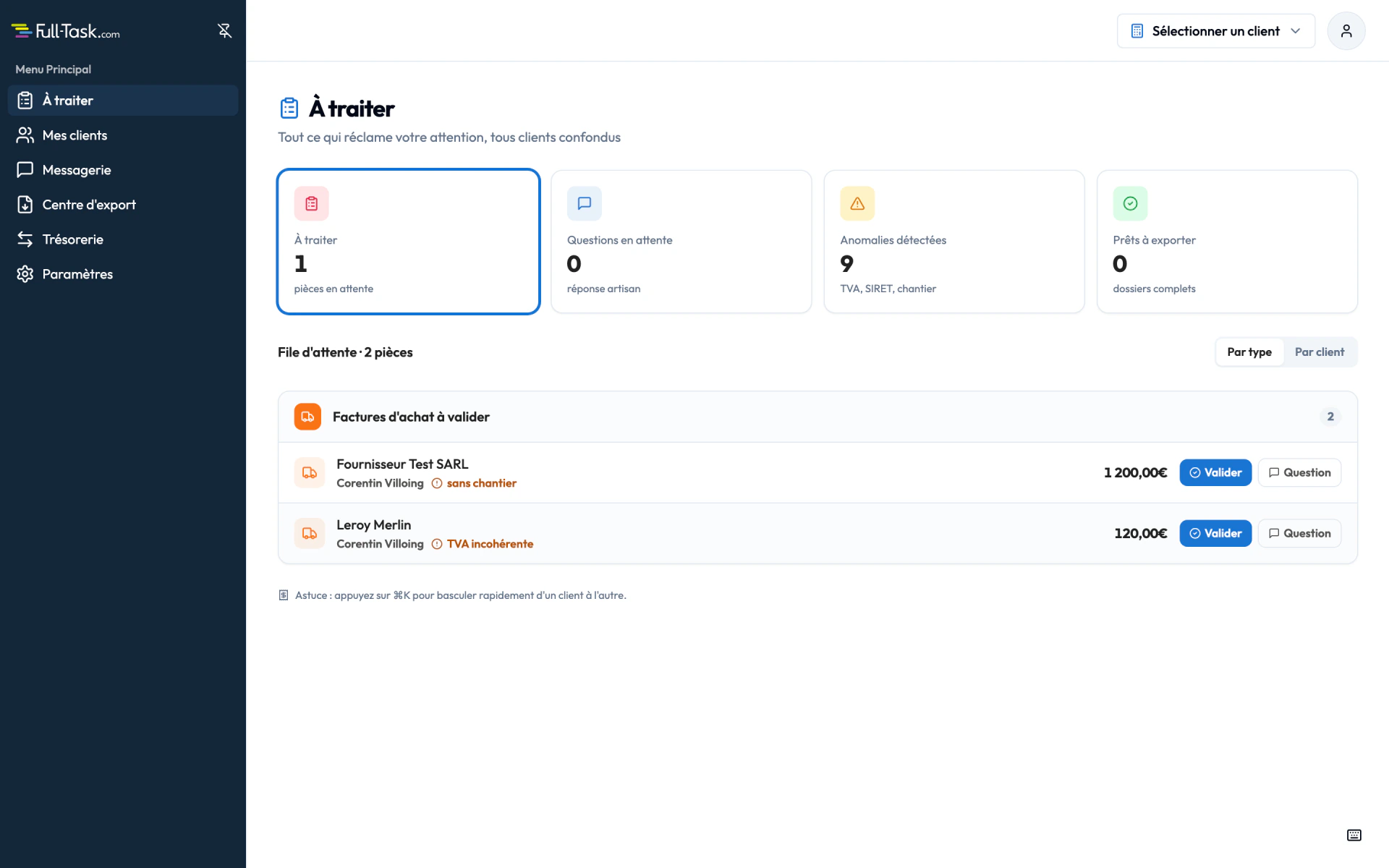1389x868 pixels.
Task: Click the count badge 2 in group header
Action: coord(1330,417)
